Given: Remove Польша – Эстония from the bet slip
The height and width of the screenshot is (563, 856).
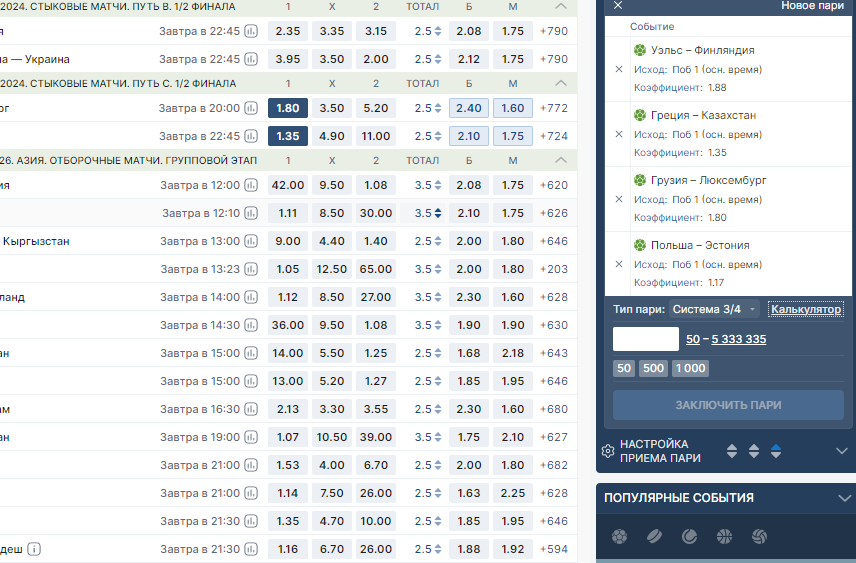Looking at the screenshot, I should coord(619,264).
